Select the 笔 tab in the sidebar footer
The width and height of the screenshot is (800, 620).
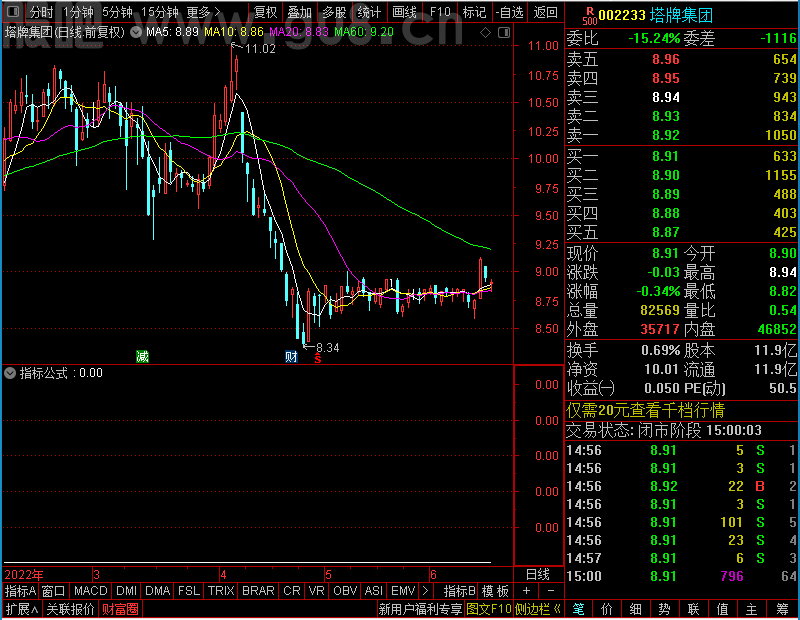click(578, 609)
